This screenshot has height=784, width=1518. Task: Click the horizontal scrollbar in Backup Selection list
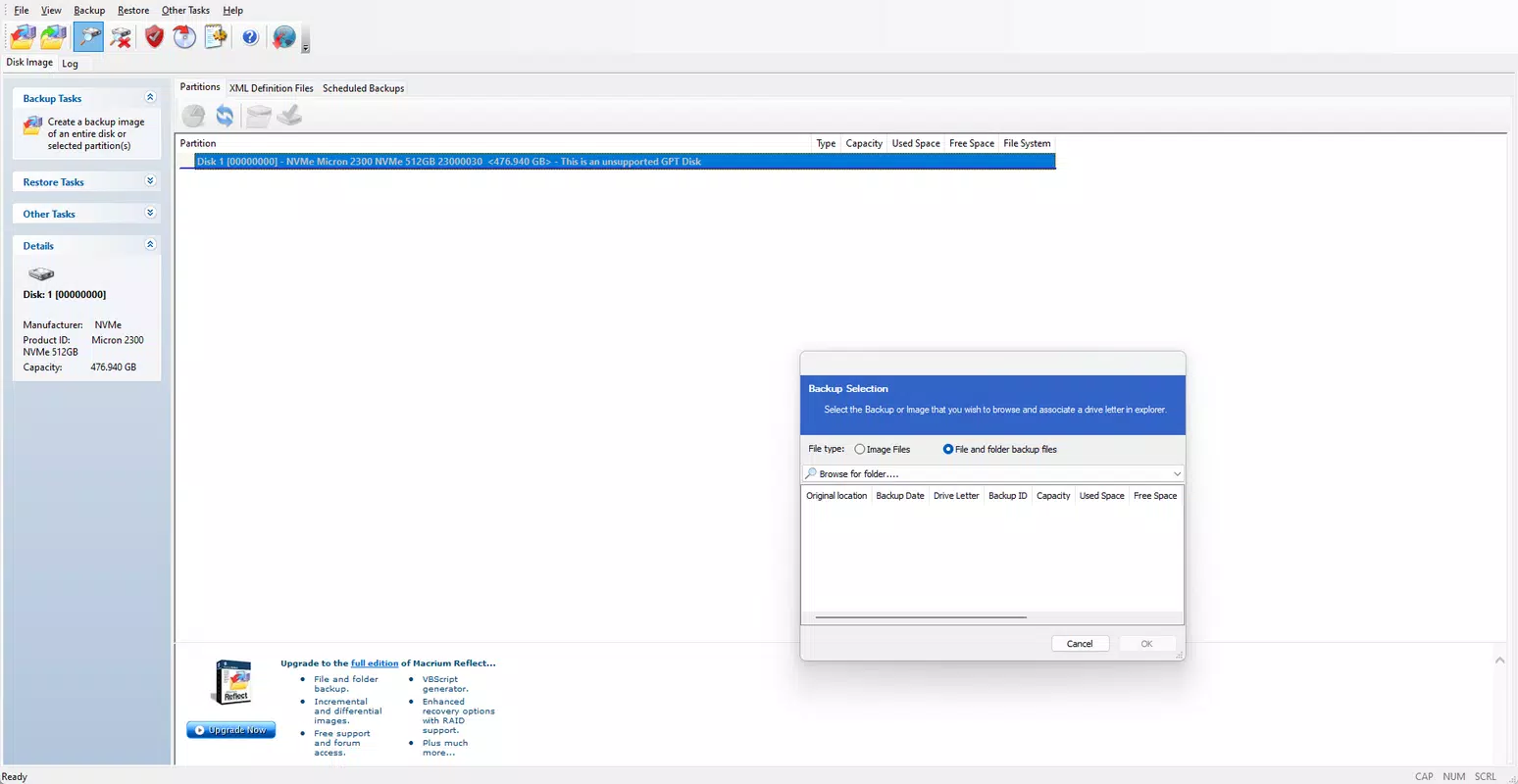click(x=921, y=617)
